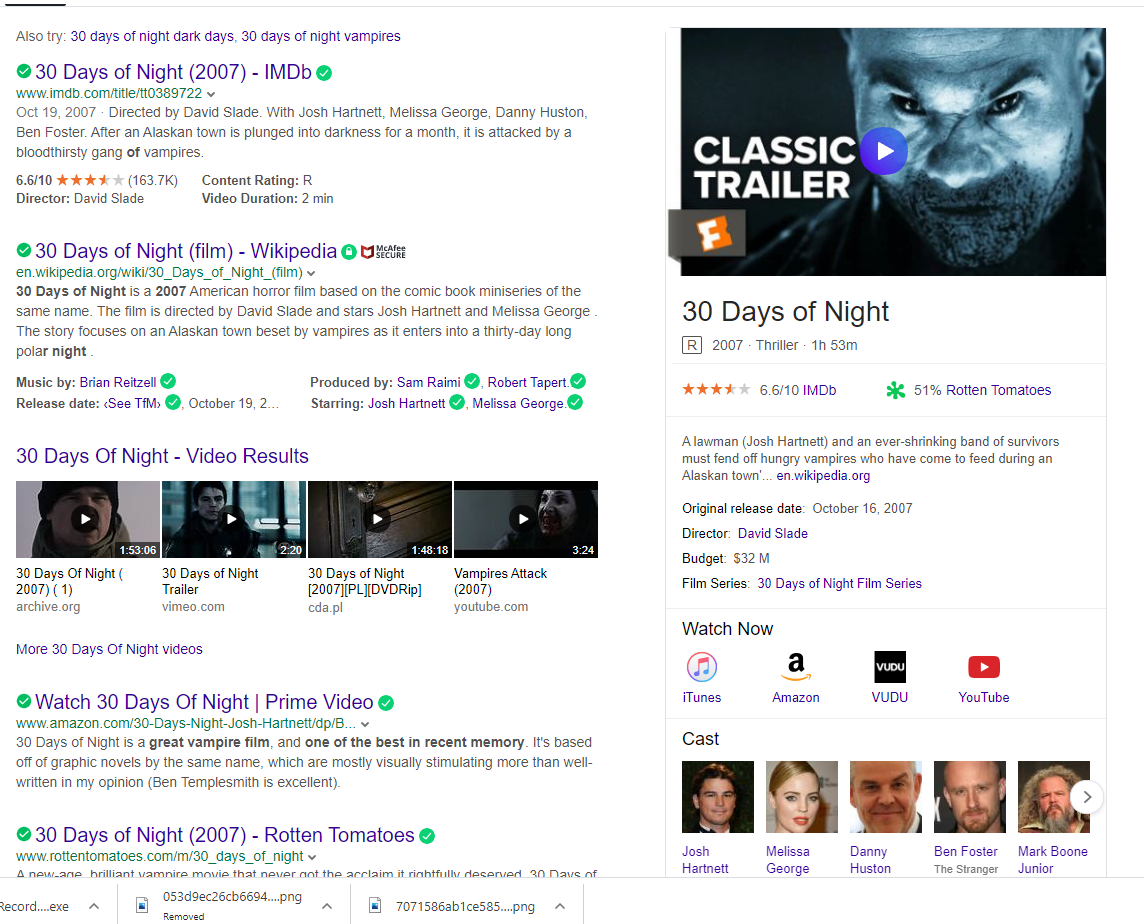Click file icon of 7071586ab1ce585 download
This screenshot has height=924, width=1144.
point(375,906)
